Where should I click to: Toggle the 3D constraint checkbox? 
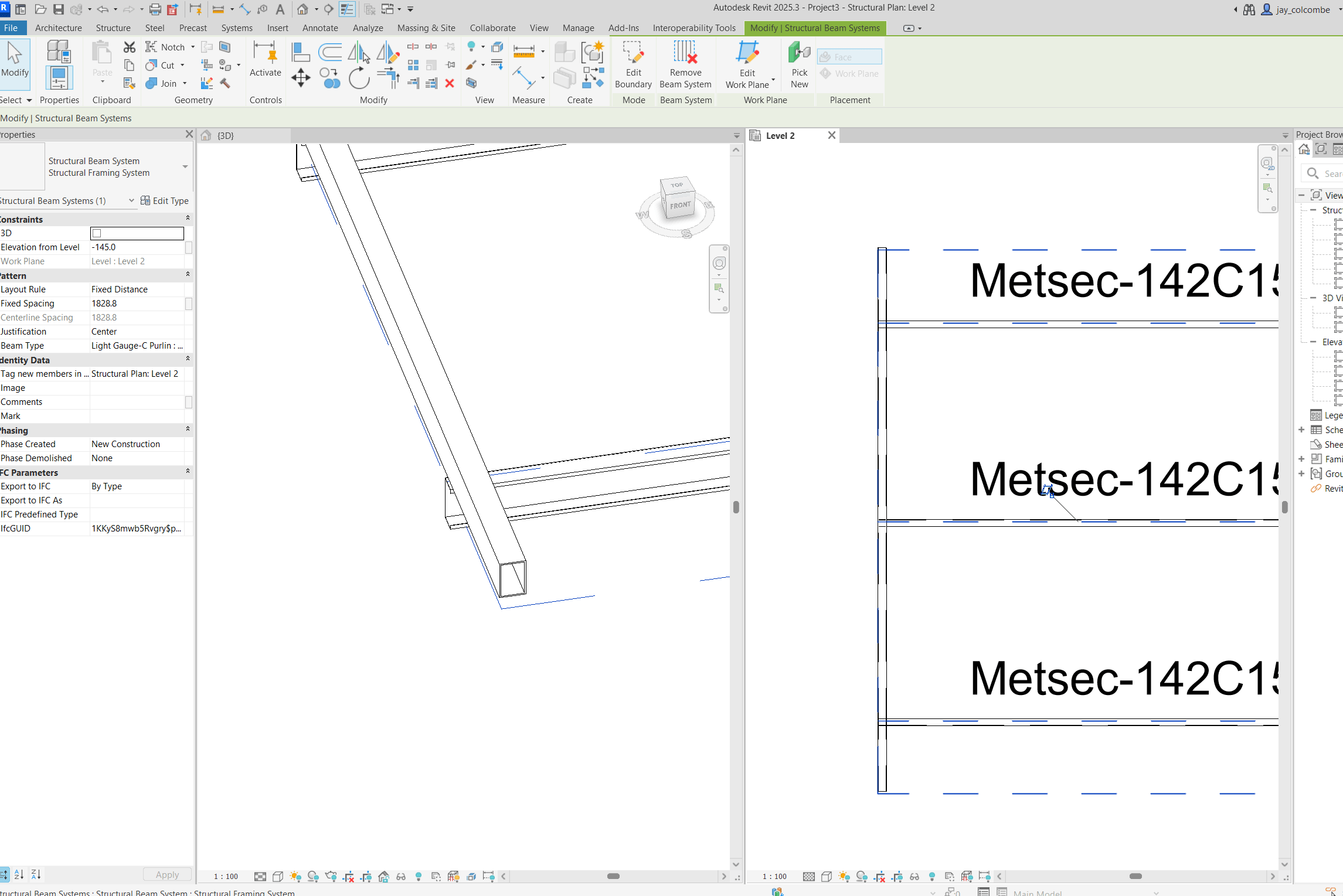click(97, 233)
